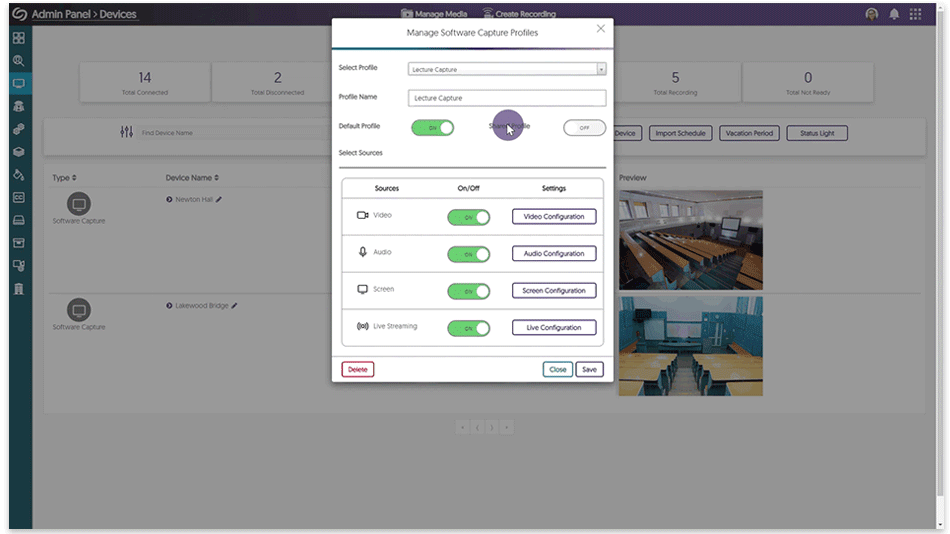950x534 pixels.
Task: Click the Total Not Ready stat card
Action: tap(808, 82)
